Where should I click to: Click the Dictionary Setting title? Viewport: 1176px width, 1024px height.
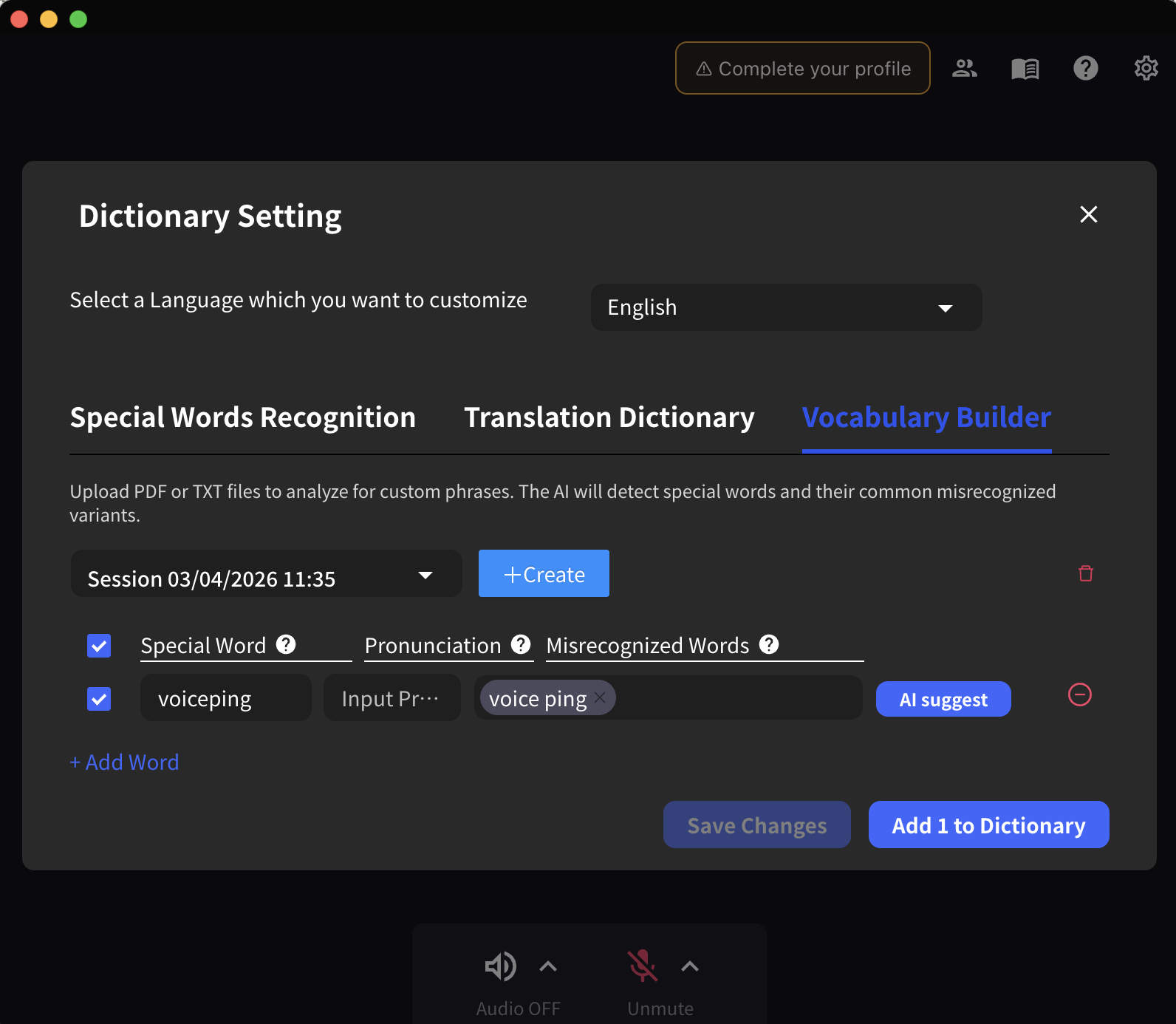pyautogui.click(x=211, y=216)
